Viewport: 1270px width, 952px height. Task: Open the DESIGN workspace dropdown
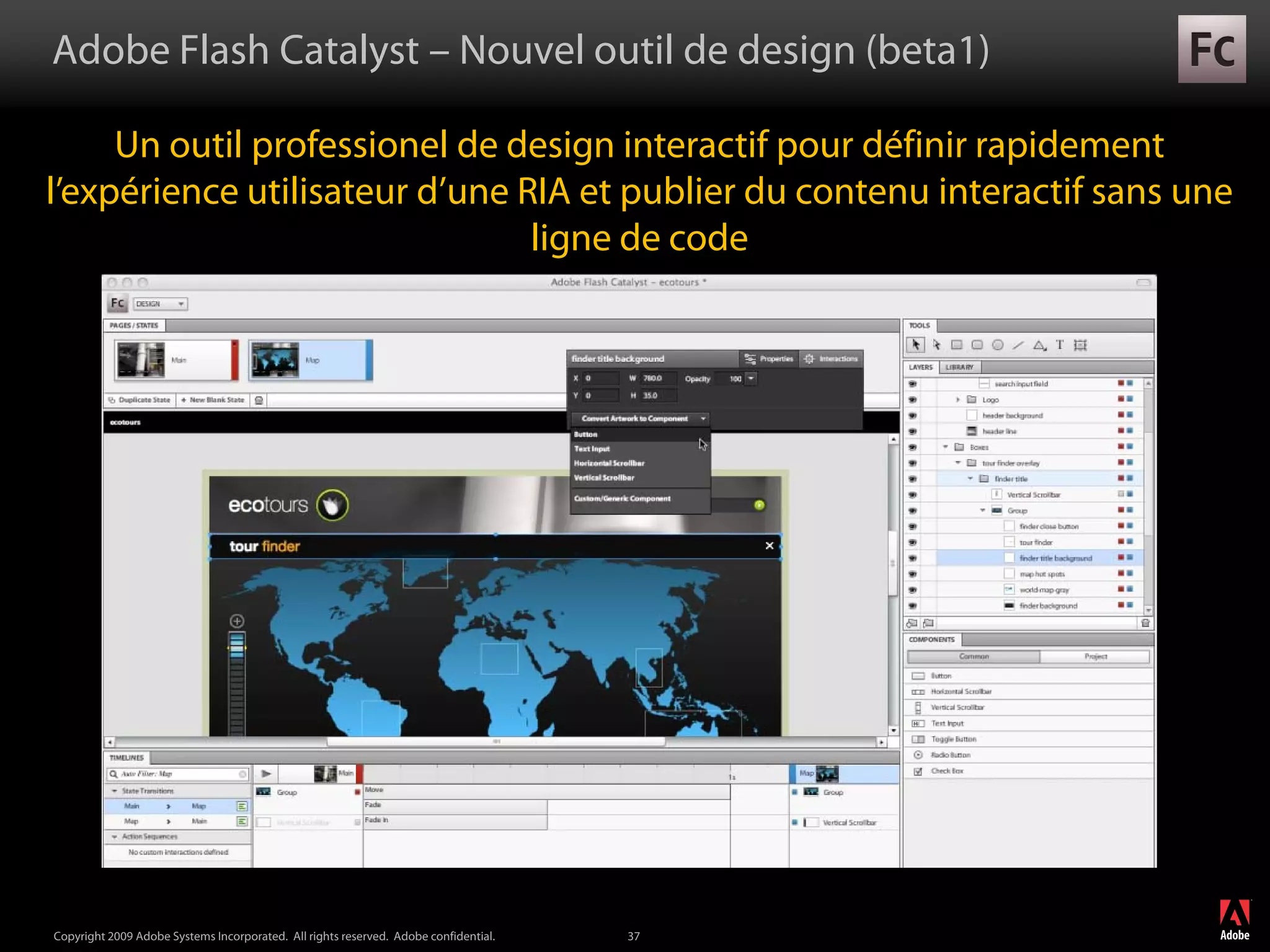(160, 304)
